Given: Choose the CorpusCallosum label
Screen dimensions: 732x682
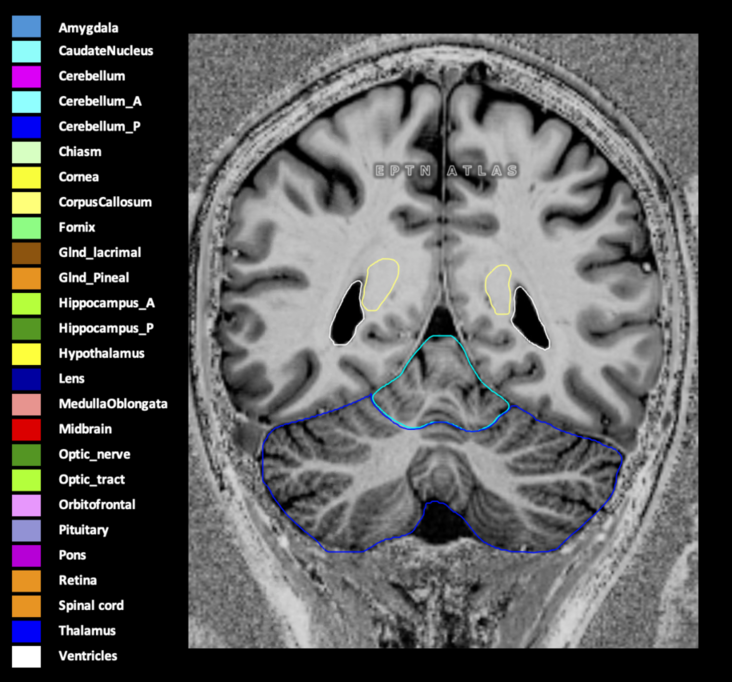Looking at the screenshot, I should click(105, 202).
